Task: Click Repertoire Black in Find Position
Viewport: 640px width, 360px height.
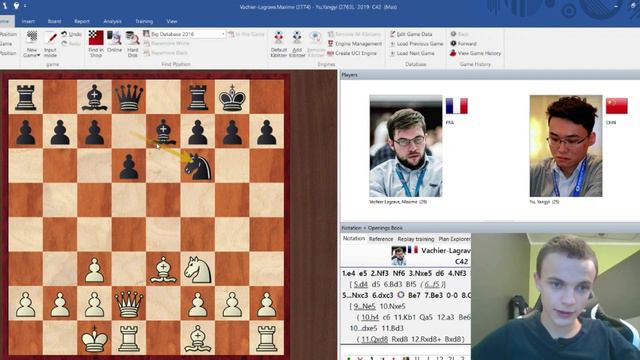Action: [x=165, y=53]
